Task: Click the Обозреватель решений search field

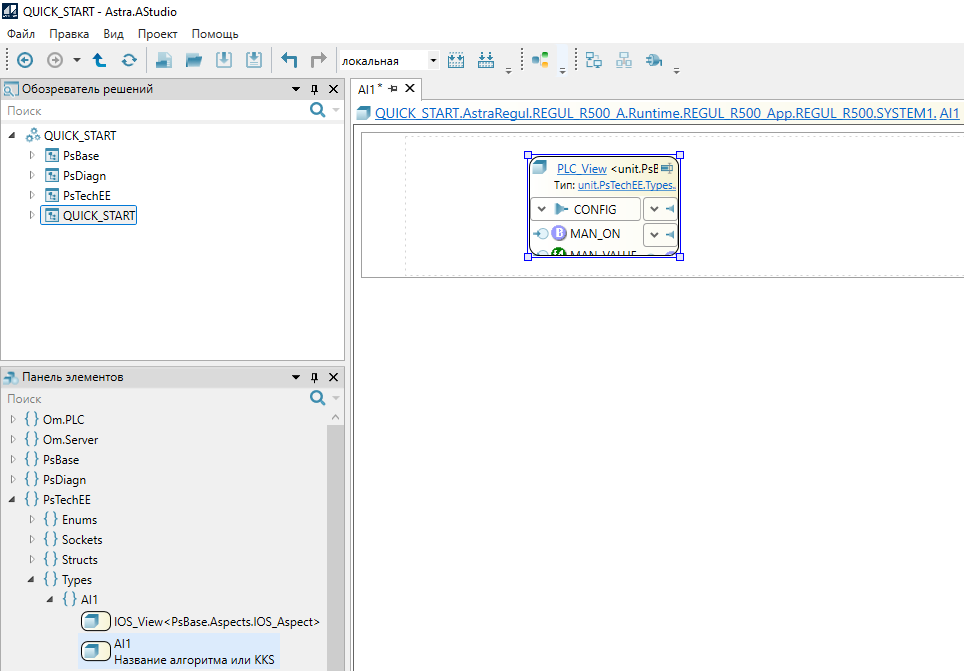Action: click(x=150, y=111)
